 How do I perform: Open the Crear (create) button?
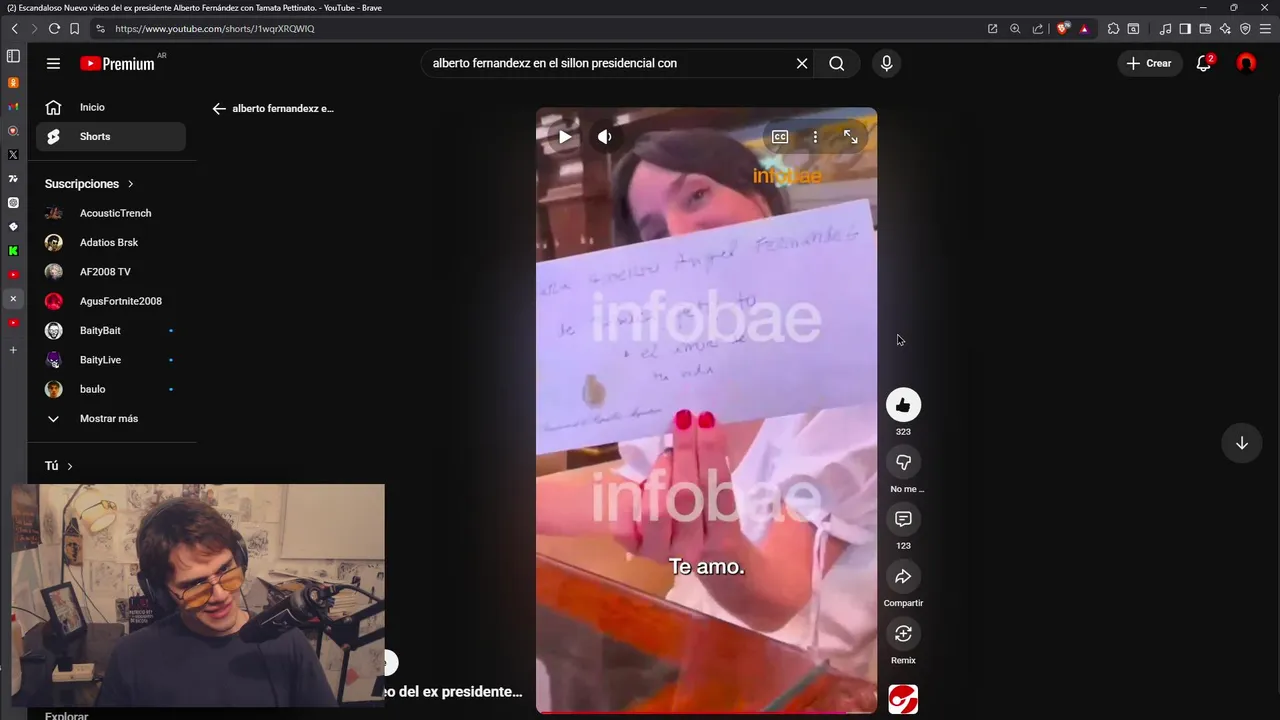pyautogui.click(x=1149, y=63)
